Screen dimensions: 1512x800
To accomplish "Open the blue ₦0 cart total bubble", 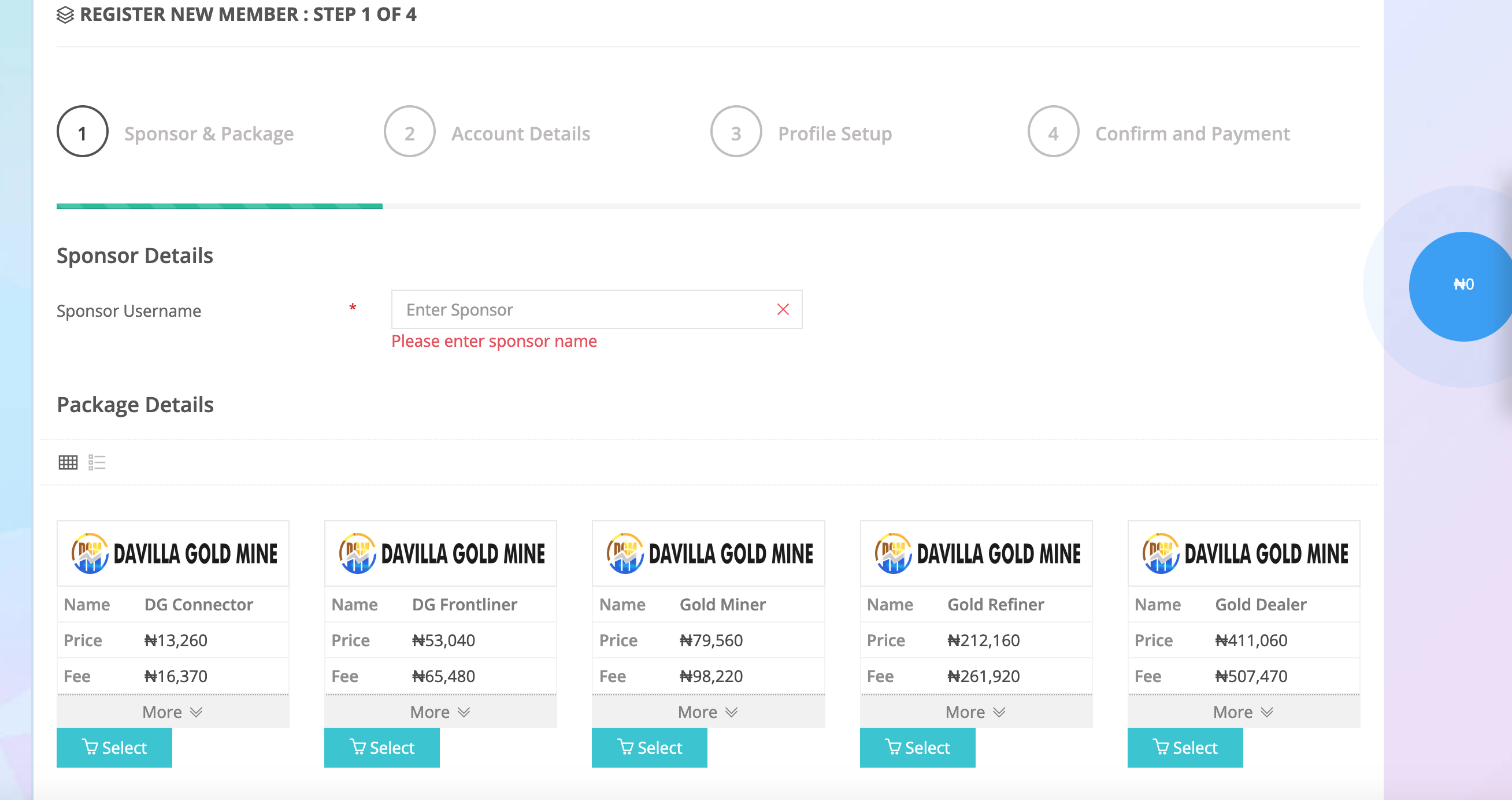I will [x=1462, y=286].
